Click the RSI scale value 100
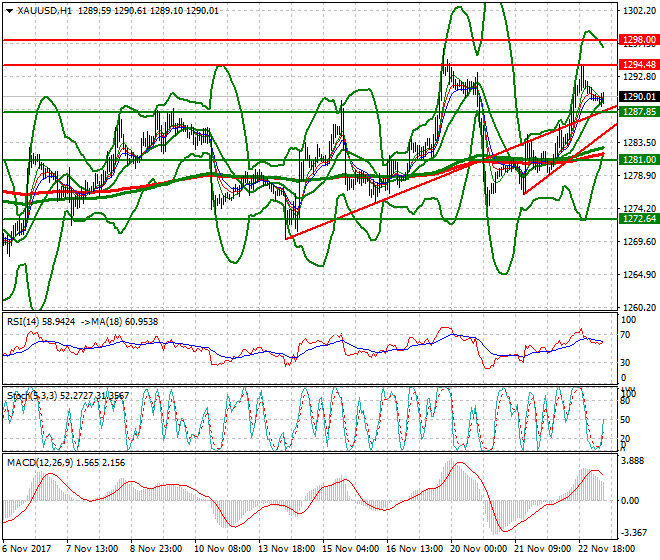 629,321
